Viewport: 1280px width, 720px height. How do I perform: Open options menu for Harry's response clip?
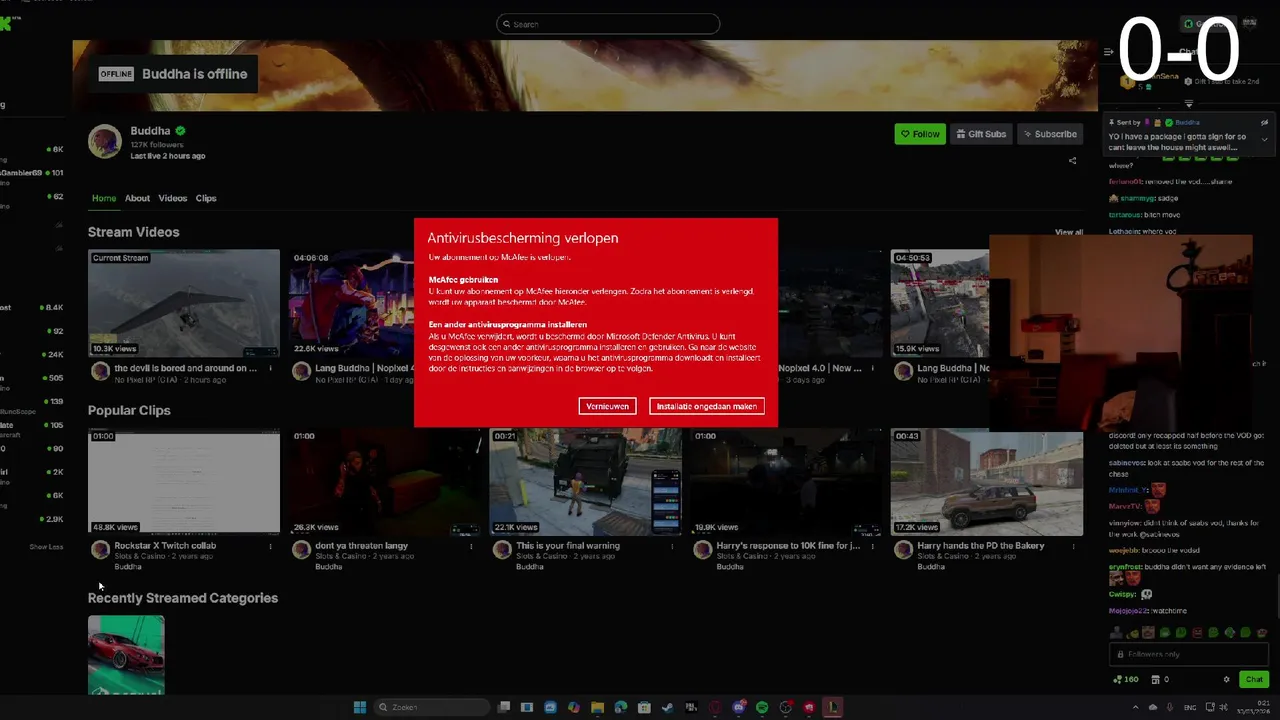[x=873, y=547]
